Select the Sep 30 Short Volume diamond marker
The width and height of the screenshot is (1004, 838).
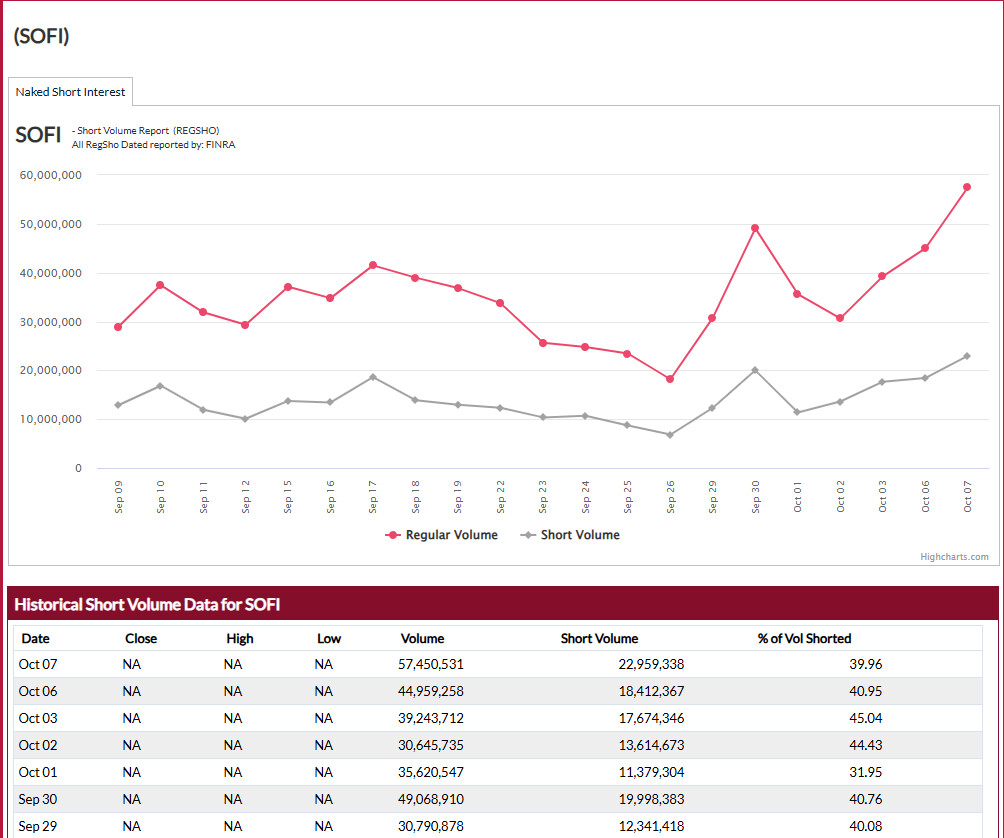point(755,370)
